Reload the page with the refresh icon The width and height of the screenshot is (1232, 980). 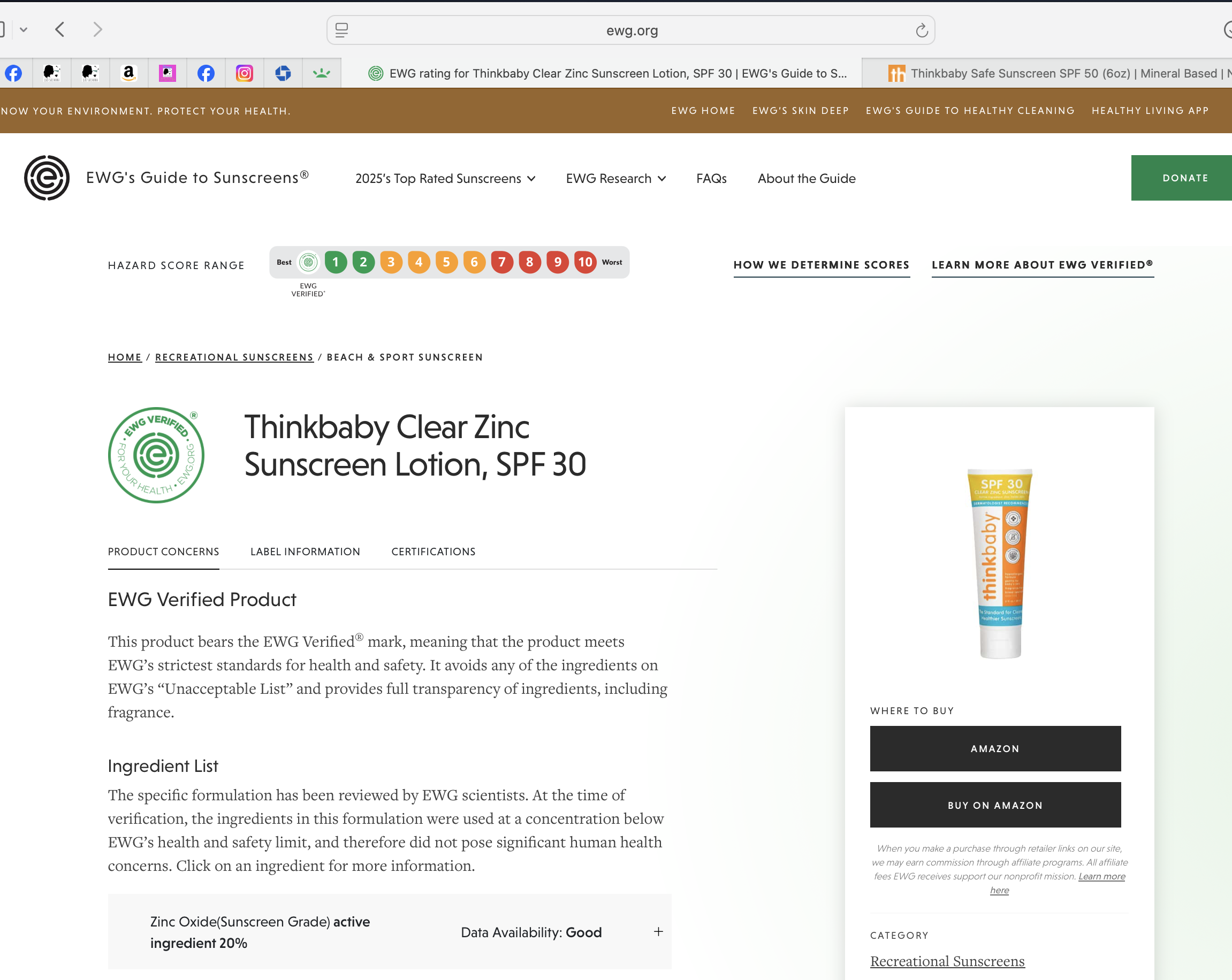pyautogui.click(x=921, y=30)
